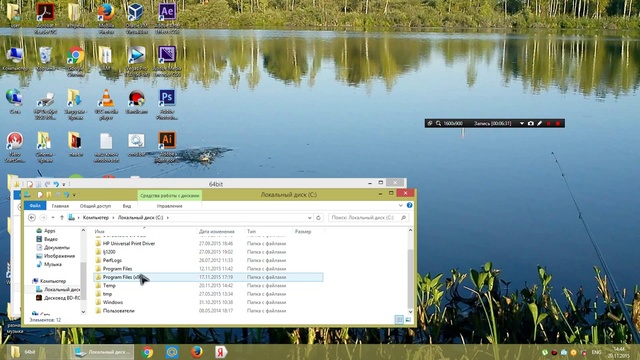640x360 pixels.
Task: Take a screenshot with the recorder camera icon
Action: pyautogui.click(x=531, y=123)
